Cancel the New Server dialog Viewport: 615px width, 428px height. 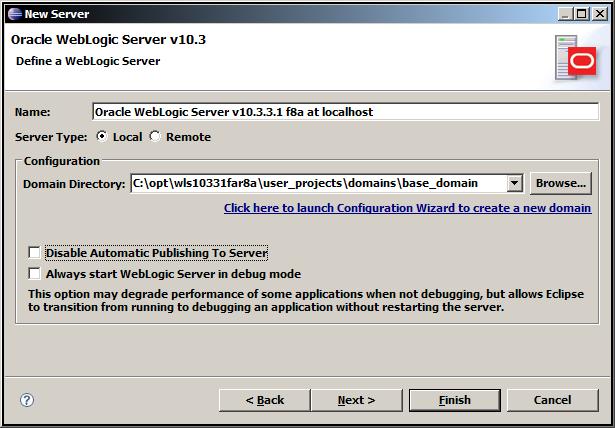tap(552, 400)
